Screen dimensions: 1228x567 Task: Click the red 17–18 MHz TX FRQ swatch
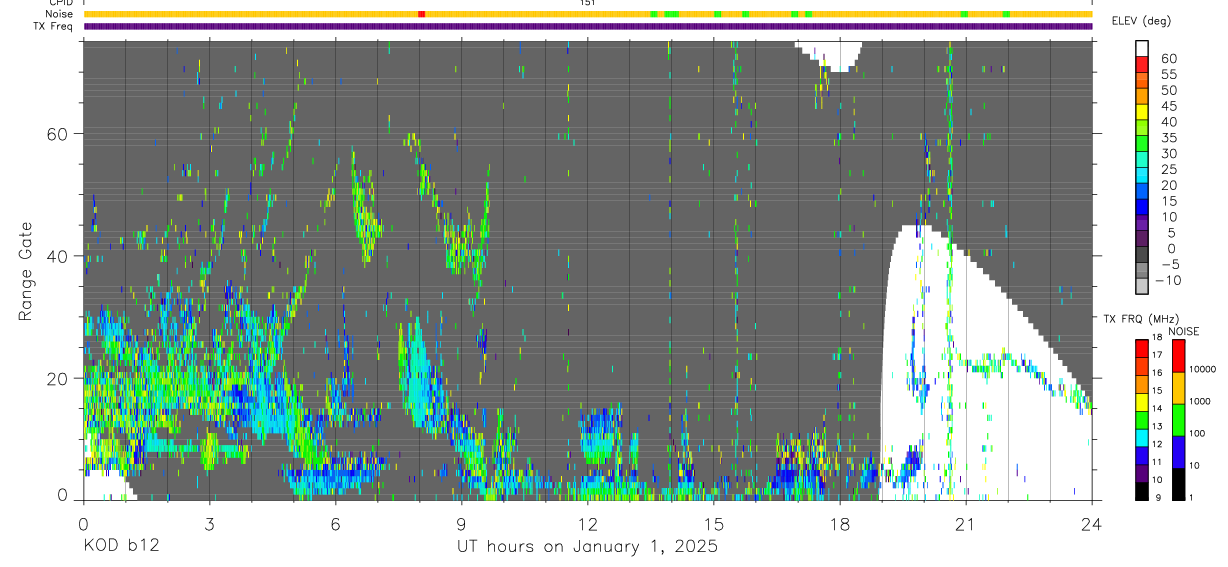(x=1142, y=348)
